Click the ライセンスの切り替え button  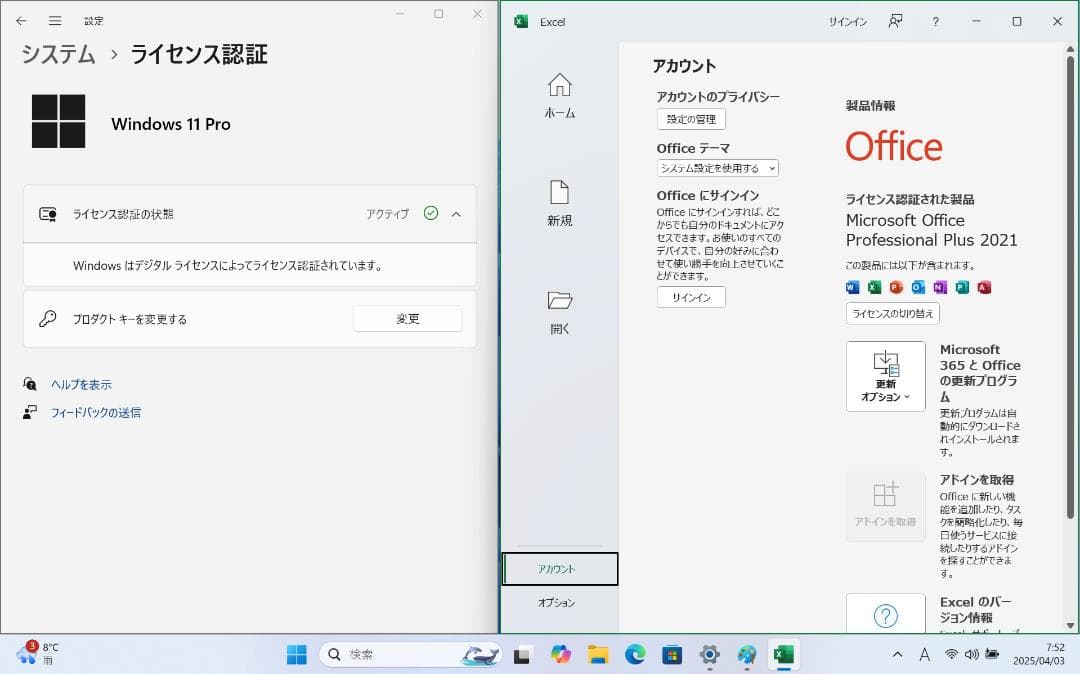893,313
